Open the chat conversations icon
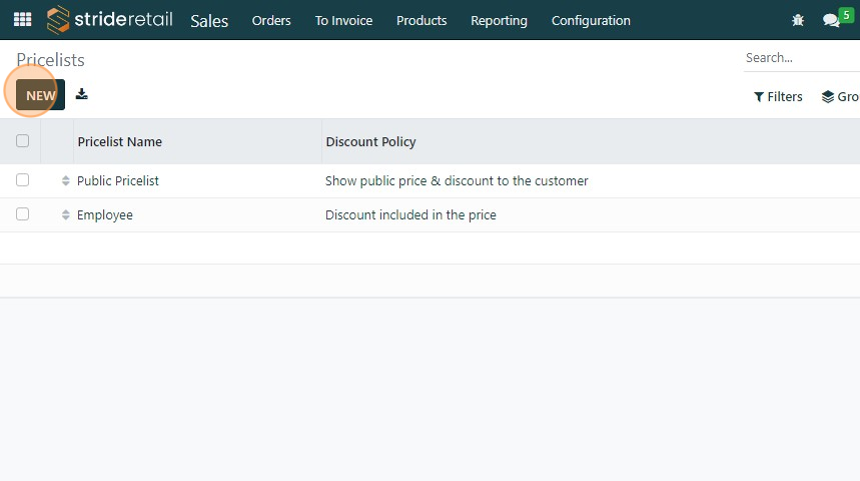Viewport: 860px width, 481px height. (831, 20)
